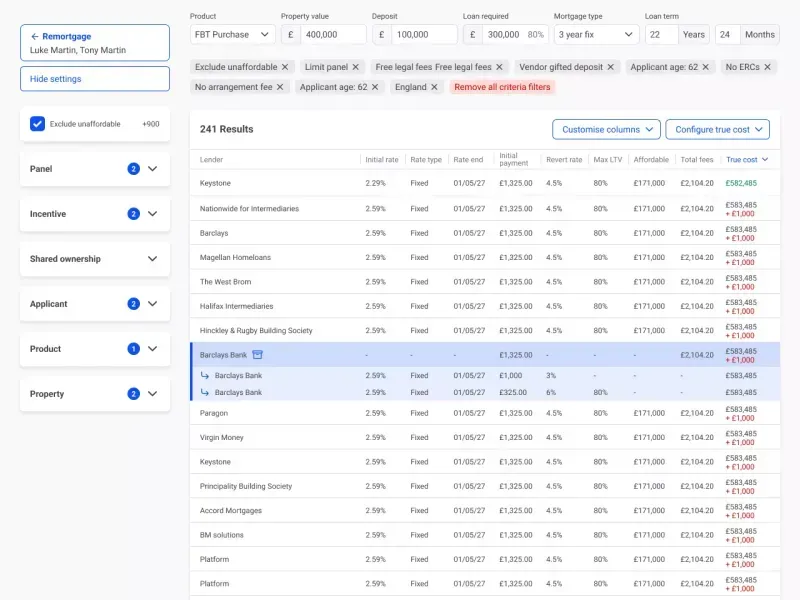
Task: Expand the Panel filter section
Action: pyautogui.click(x=152, y=169)
